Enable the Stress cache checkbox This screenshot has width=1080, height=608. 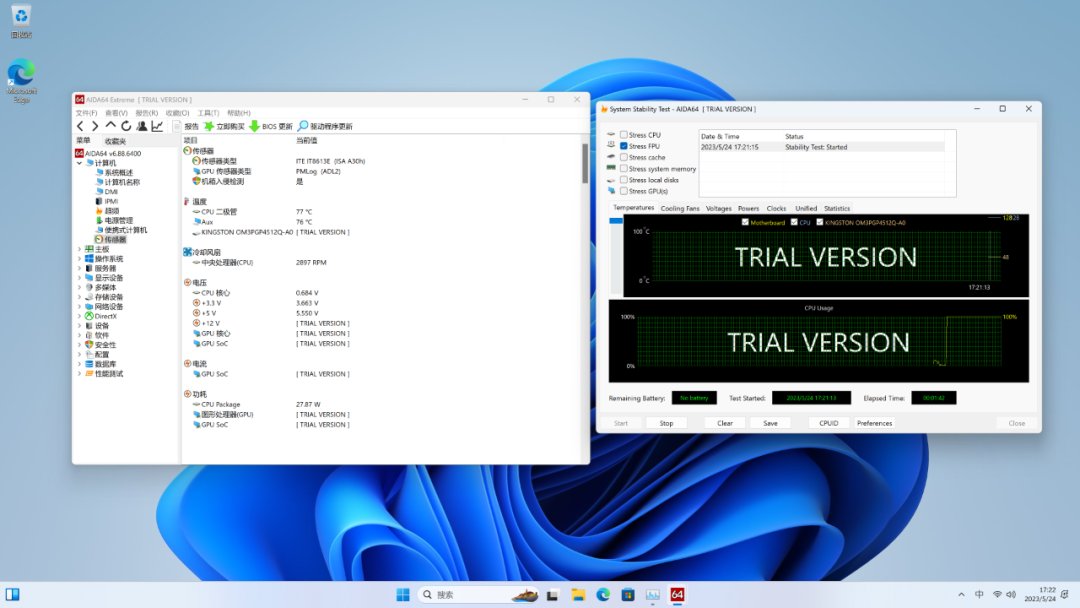tap(623, 157)
